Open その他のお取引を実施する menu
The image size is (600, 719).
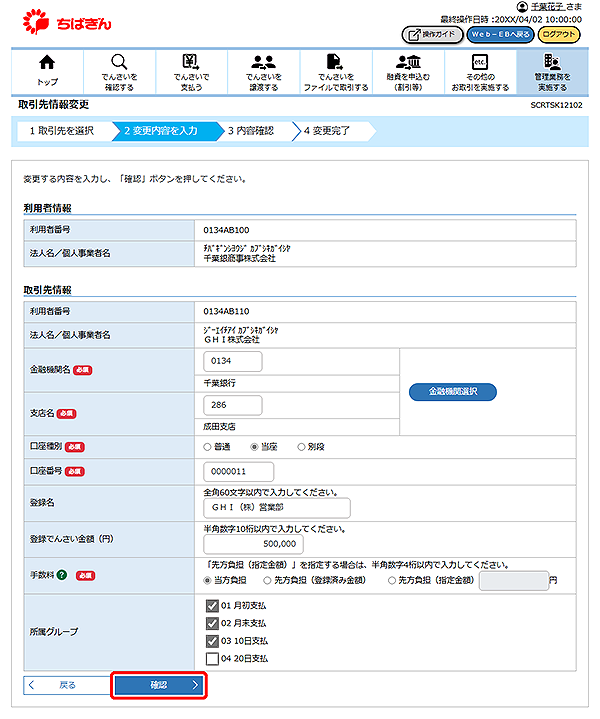tap(480, 72)
